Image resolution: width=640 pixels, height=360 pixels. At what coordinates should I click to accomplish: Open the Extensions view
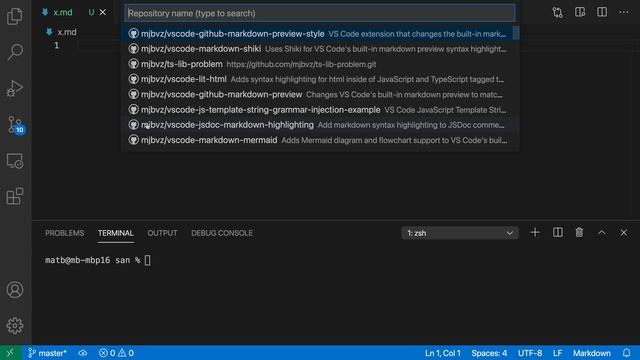(x=15, y=196)
